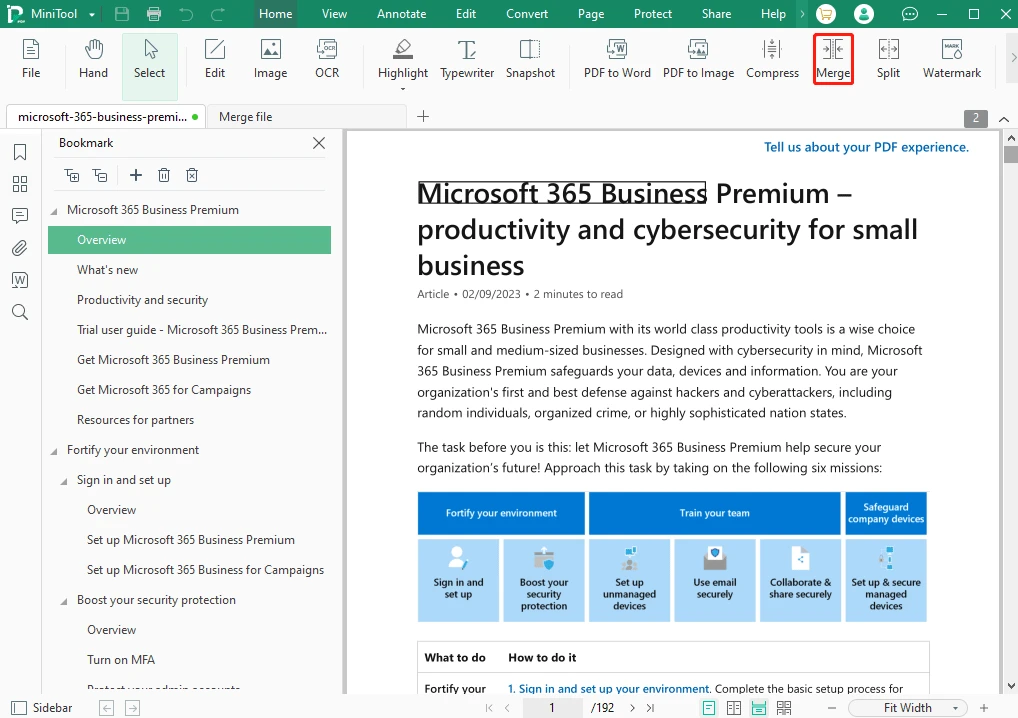Add a new bookmark with plus icon

(x=136, y=175)
